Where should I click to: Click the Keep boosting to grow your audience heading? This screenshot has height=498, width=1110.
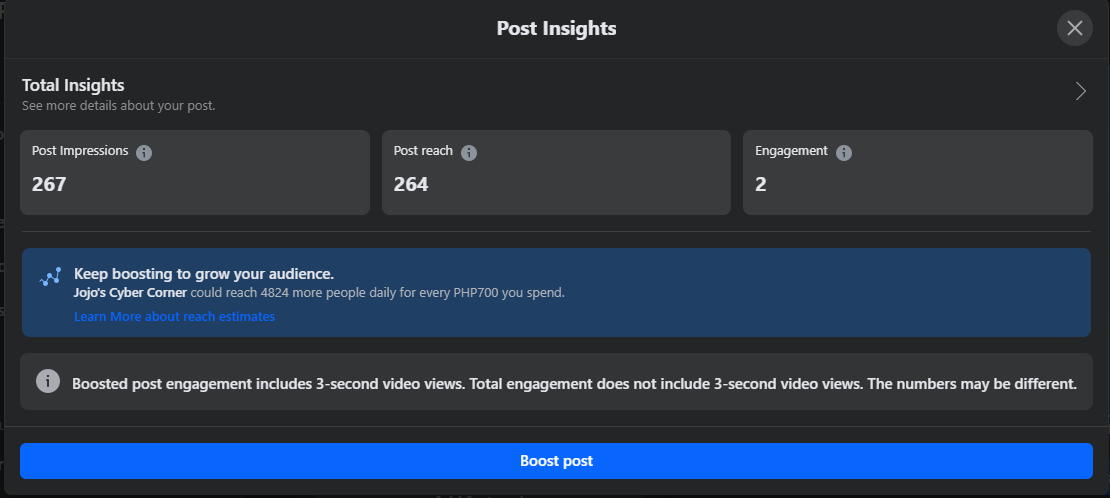tap(203, 273)
